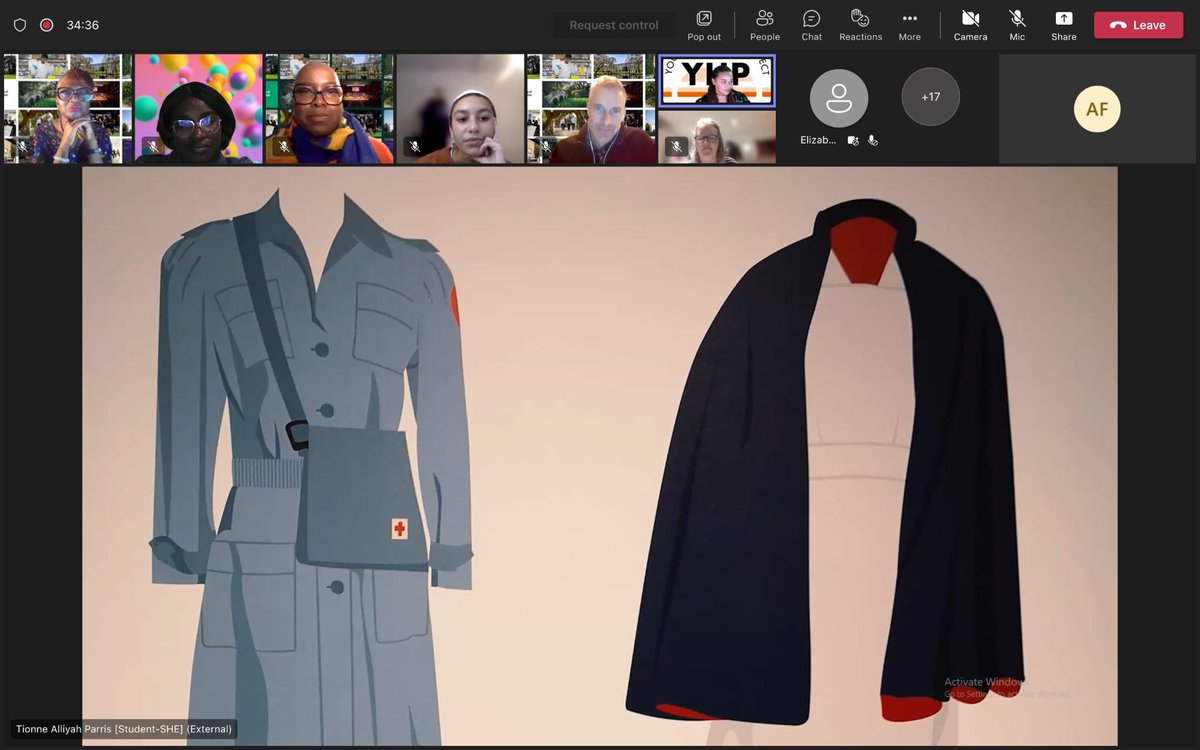This screenshot has width=1200, height=750.
Task: Select the +17 overflow participants bubble
Action: click(x=930, y=97)
